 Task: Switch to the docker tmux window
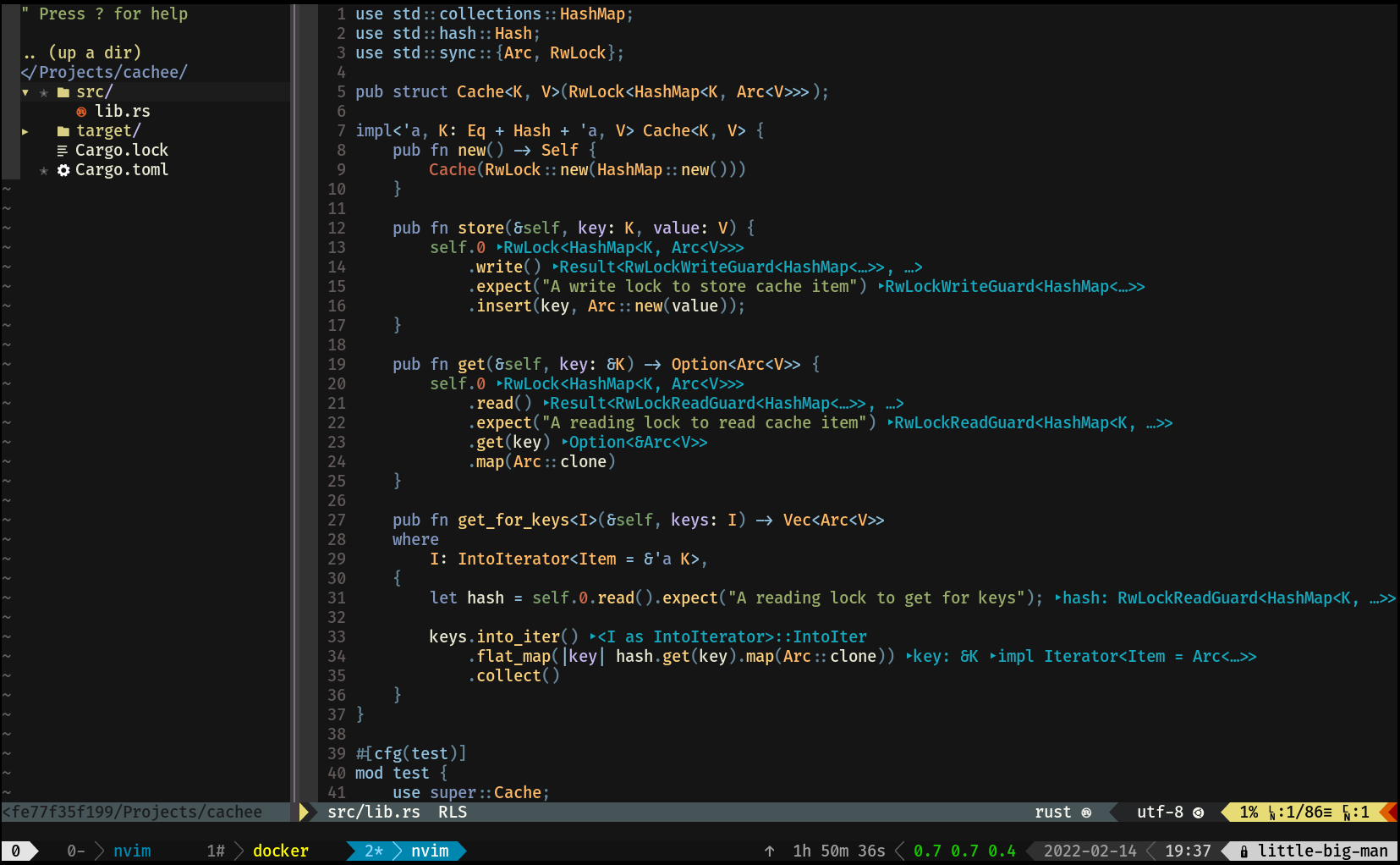point(281,851)
